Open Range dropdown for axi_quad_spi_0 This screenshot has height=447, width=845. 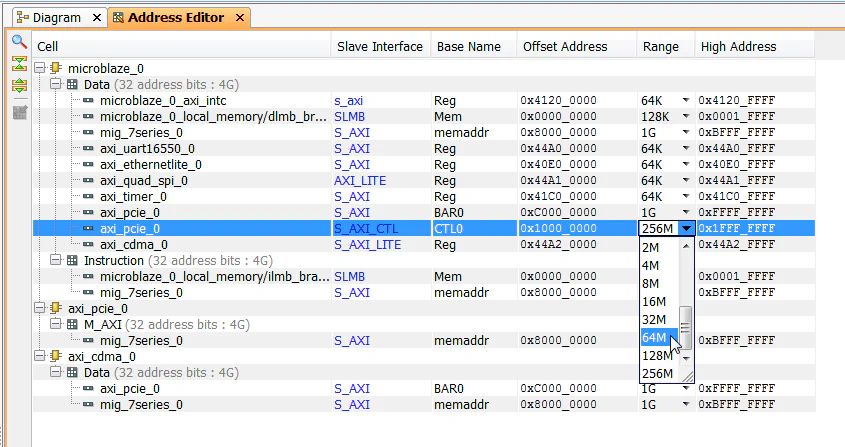click(x=685, y=180)
